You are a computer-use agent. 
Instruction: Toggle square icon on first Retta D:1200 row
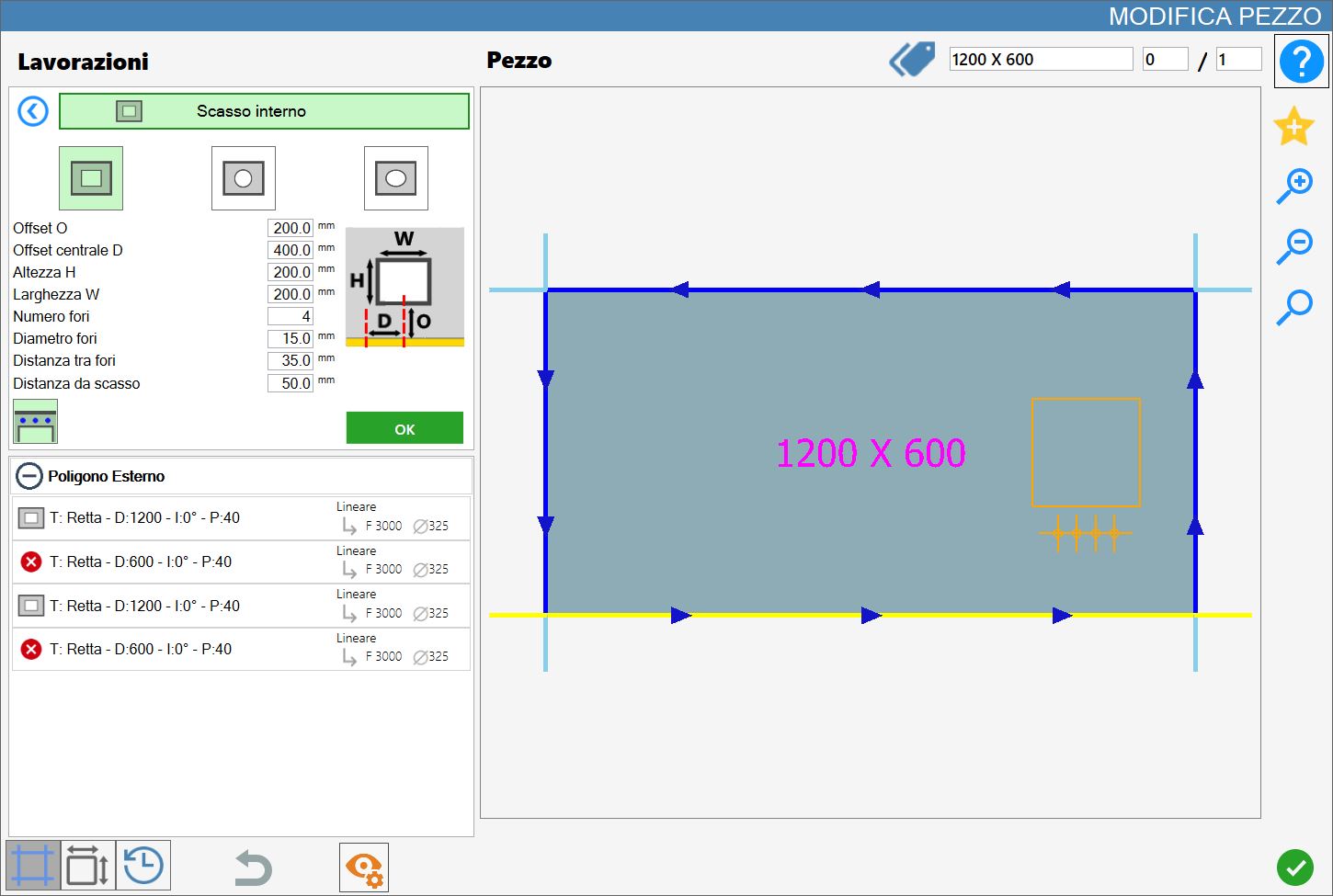click(x=31, y=518)
